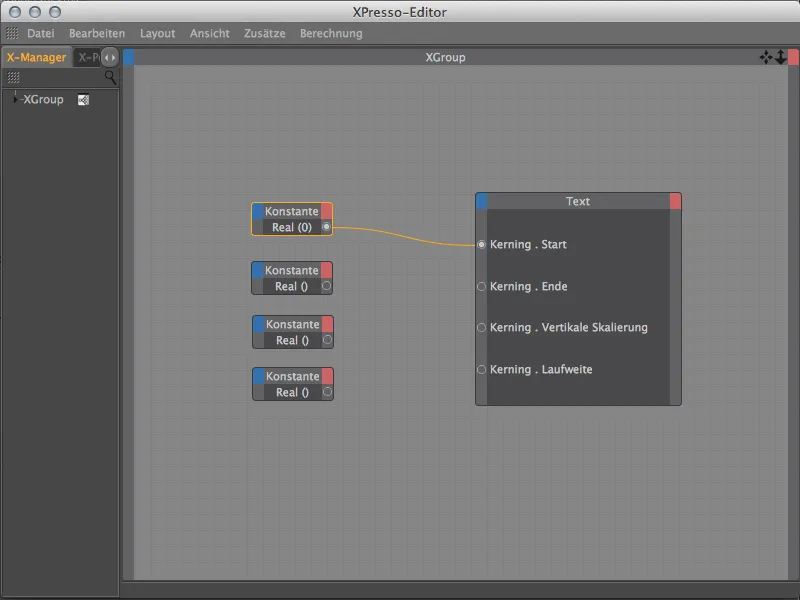Click output port of third Konstante node
This screenshot has height=600, width=800.
click(328, 340)
